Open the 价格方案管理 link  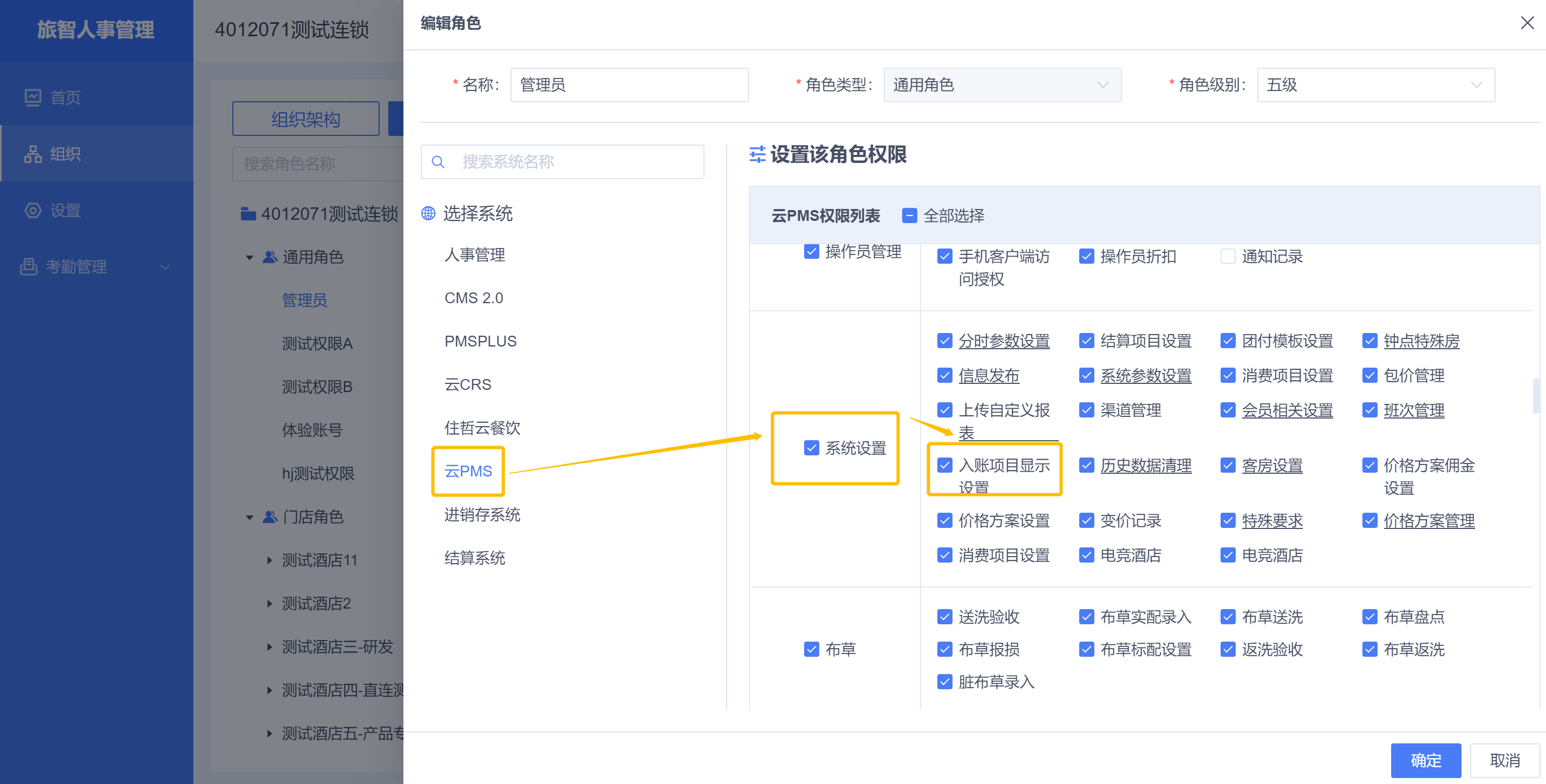tap(1428, 520)
